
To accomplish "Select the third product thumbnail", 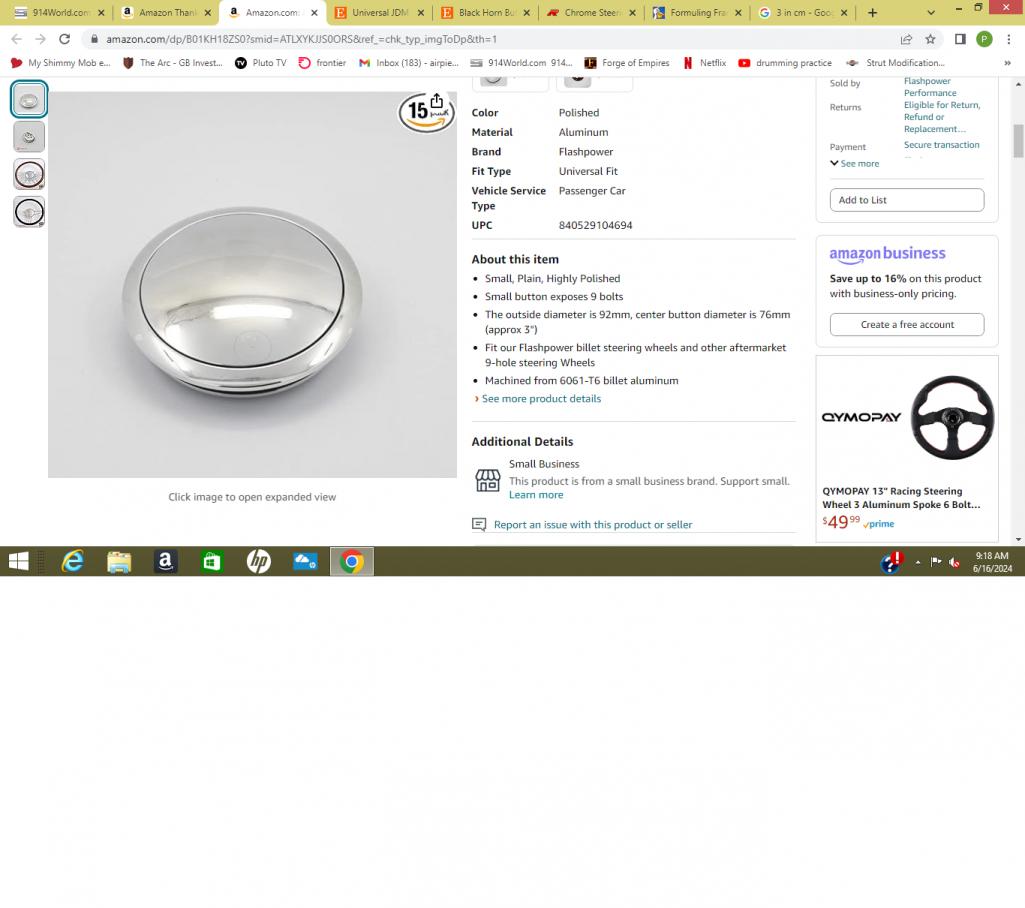I will pyautogui.click(x=29, y=175).
